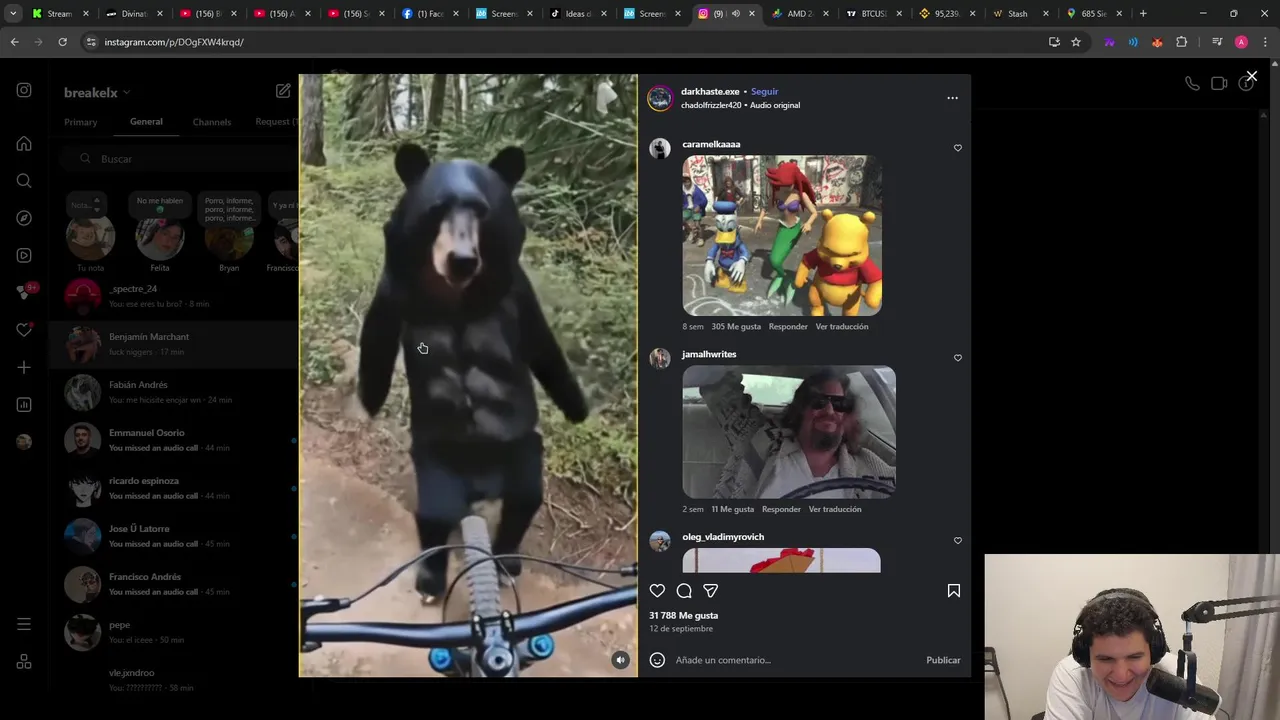The width and height of the screenshot is (1280, 720).
Task: Compose a new message with pencil icon
Action: (x=283, y=91)
